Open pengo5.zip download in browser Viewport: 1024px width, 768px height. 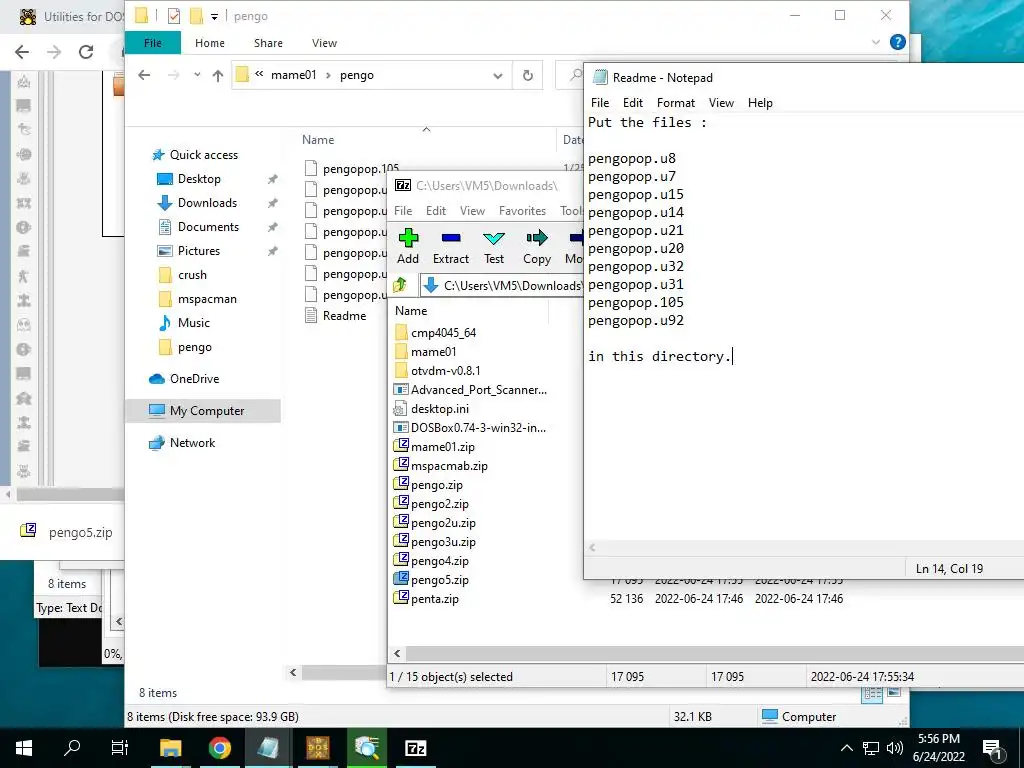click(x=67, y=532)
